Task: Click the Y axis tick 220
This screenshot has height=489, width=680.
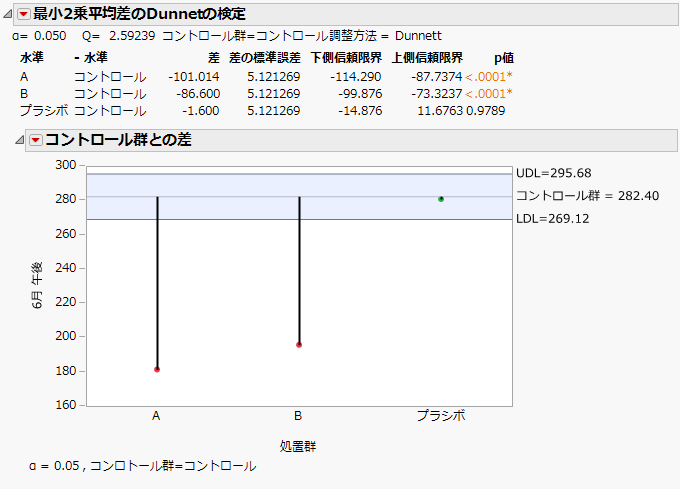Action: point(65,302)
